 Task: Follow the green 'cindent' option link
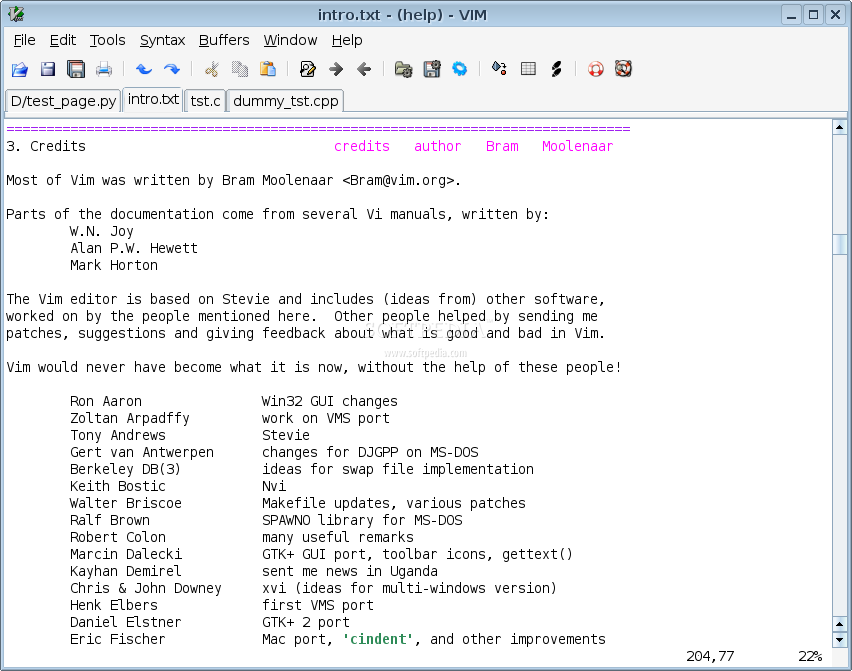(378, 639)
